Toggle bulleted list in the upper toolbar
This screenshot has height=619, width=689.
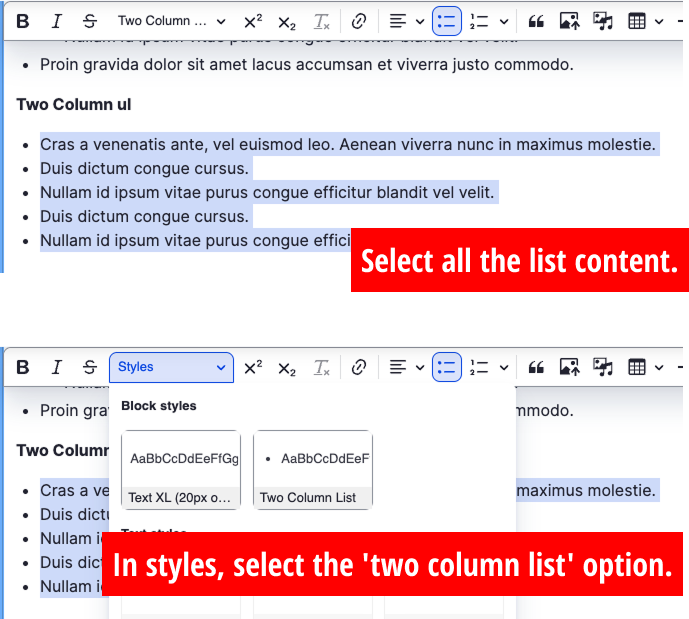(447, 21)
